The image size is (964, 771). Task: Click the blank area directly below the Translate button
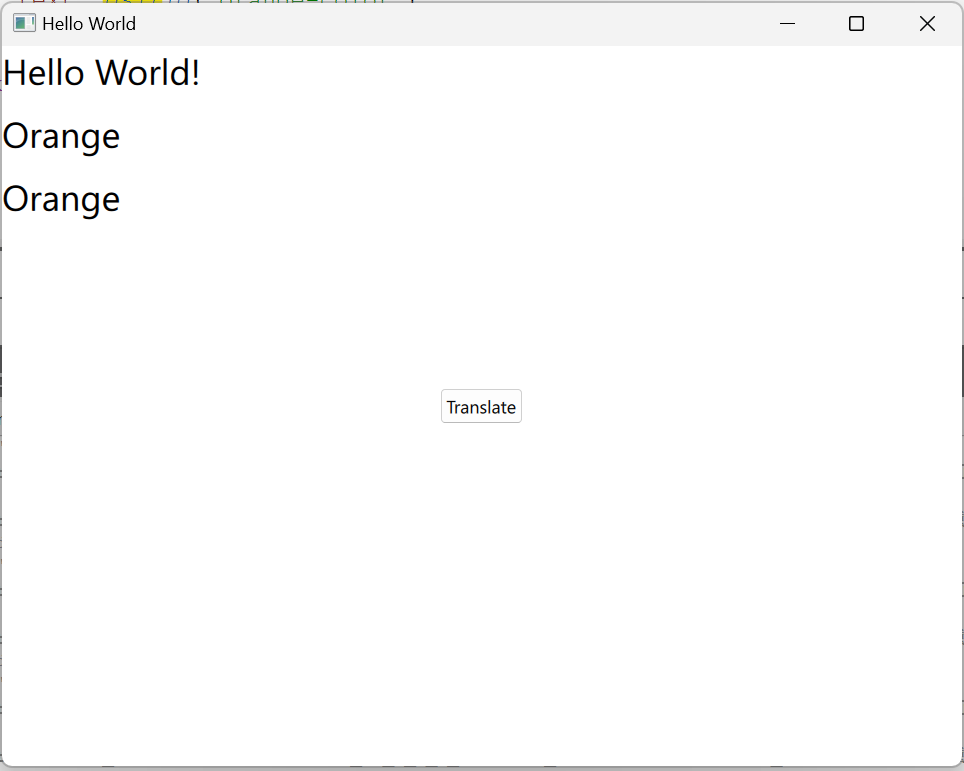tap(481, 500)
